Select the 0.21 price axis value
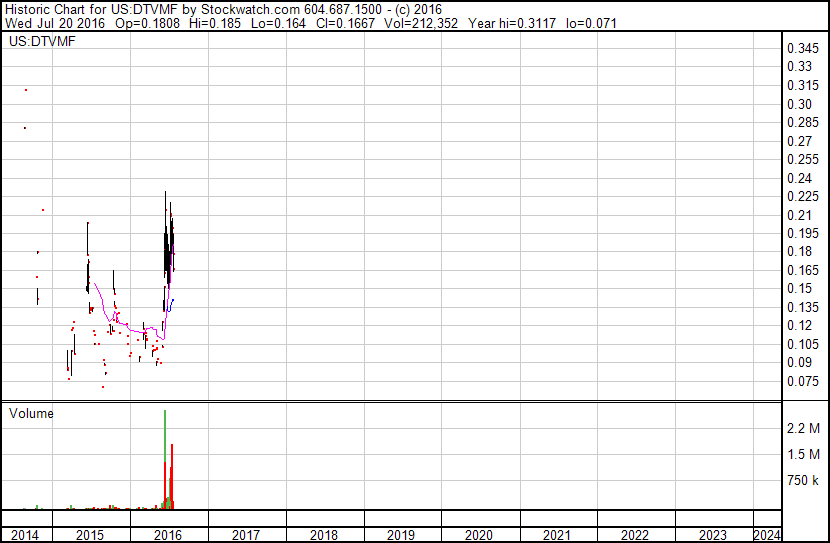 [799, 215]
